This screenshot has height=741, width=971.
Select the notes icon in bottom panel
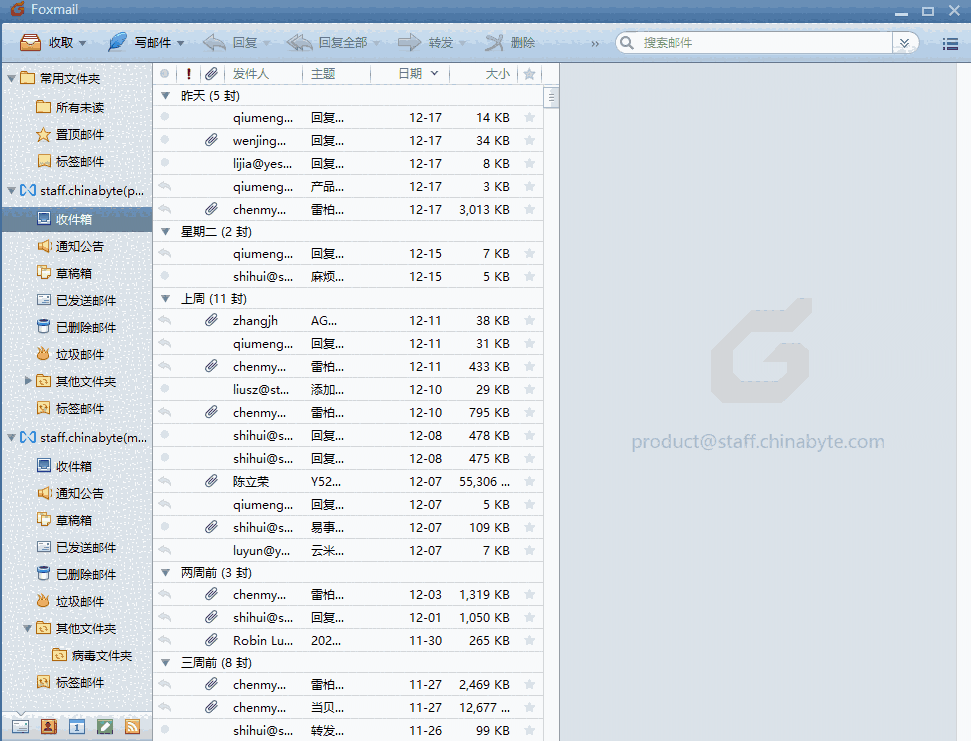tap(104, 726)
